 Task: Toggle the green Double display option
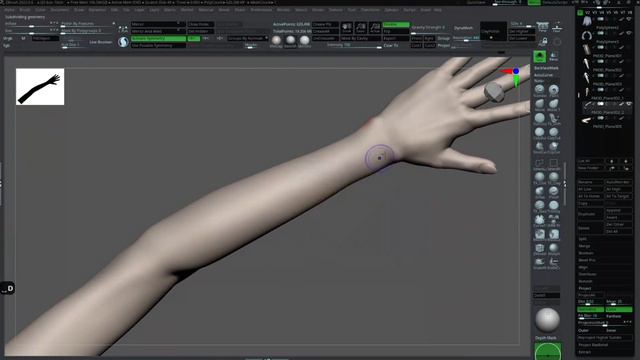(x=396, y=24)
